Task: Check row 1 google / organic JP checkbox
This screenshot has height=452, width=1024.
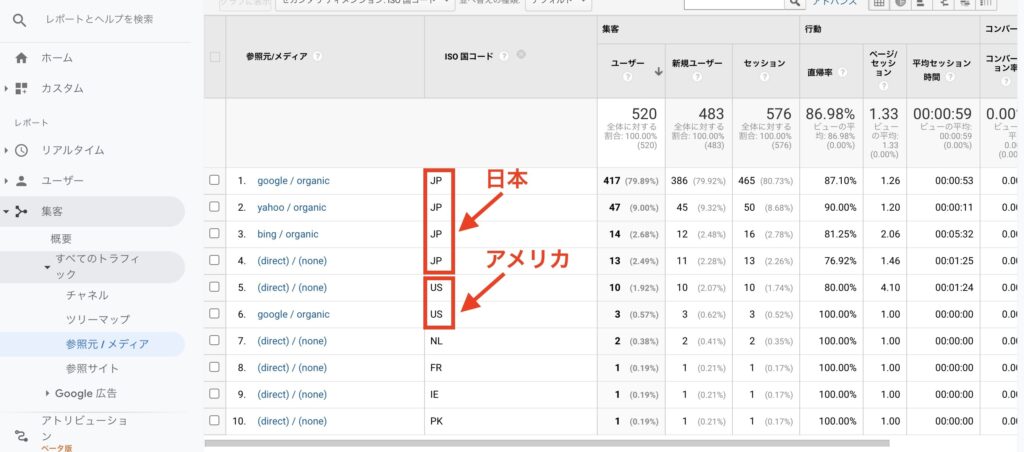Action: [x=214, y=180]
